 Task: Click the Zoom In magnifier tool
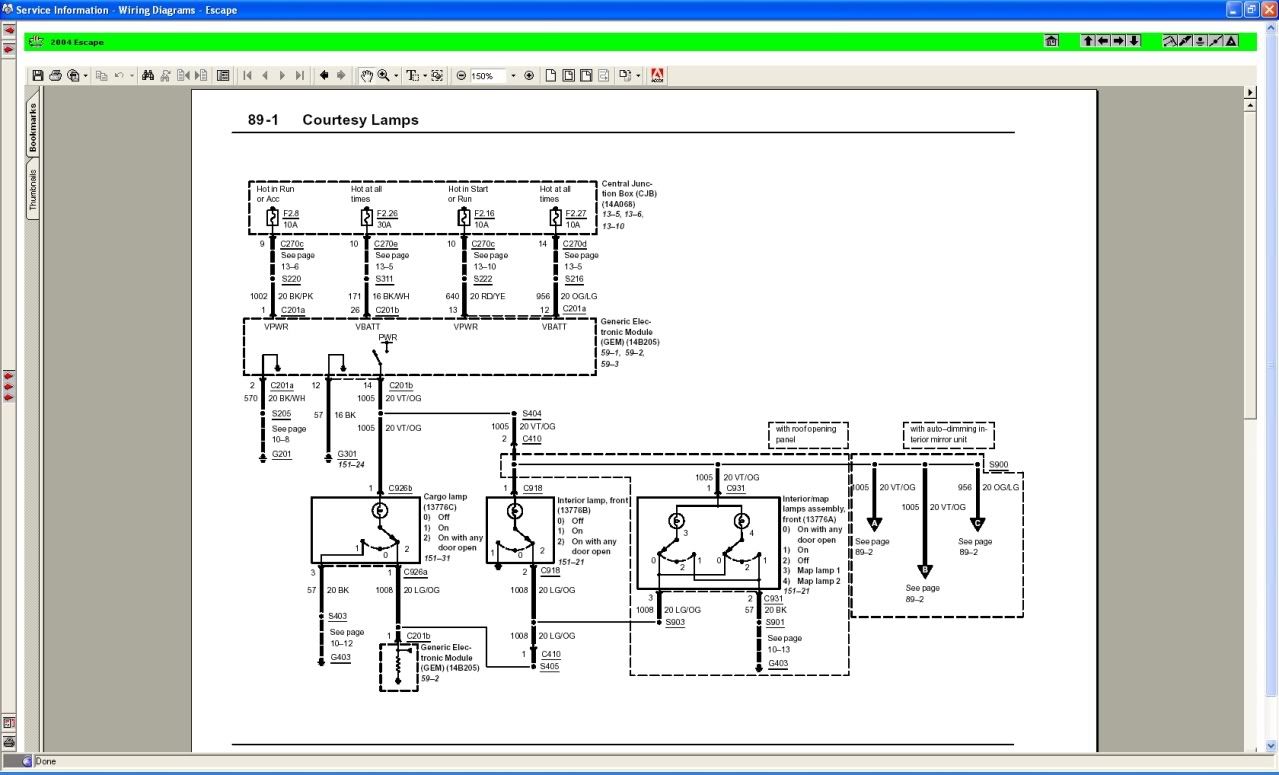pos(383,75)
